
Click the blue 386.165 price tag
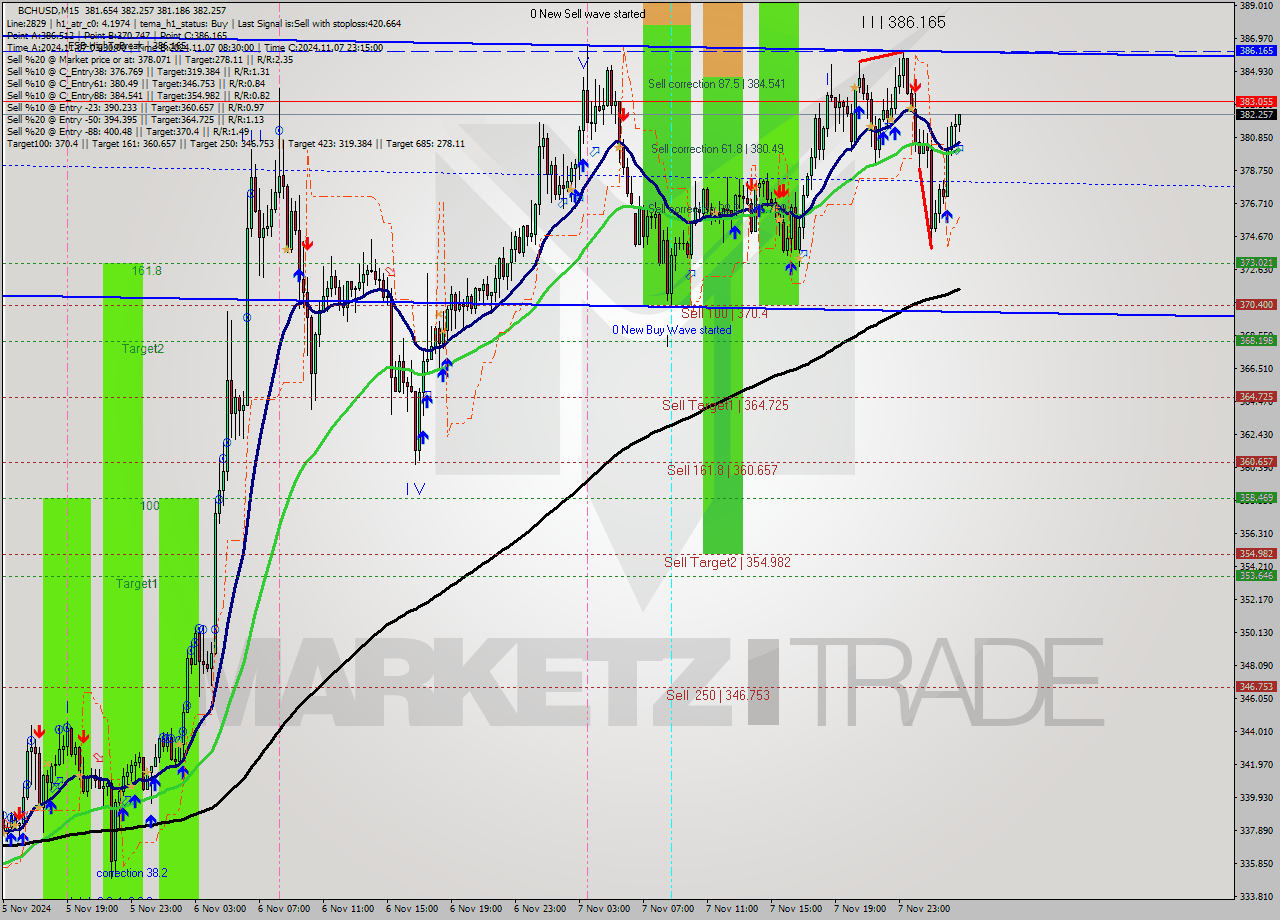tap(1256, 50)
